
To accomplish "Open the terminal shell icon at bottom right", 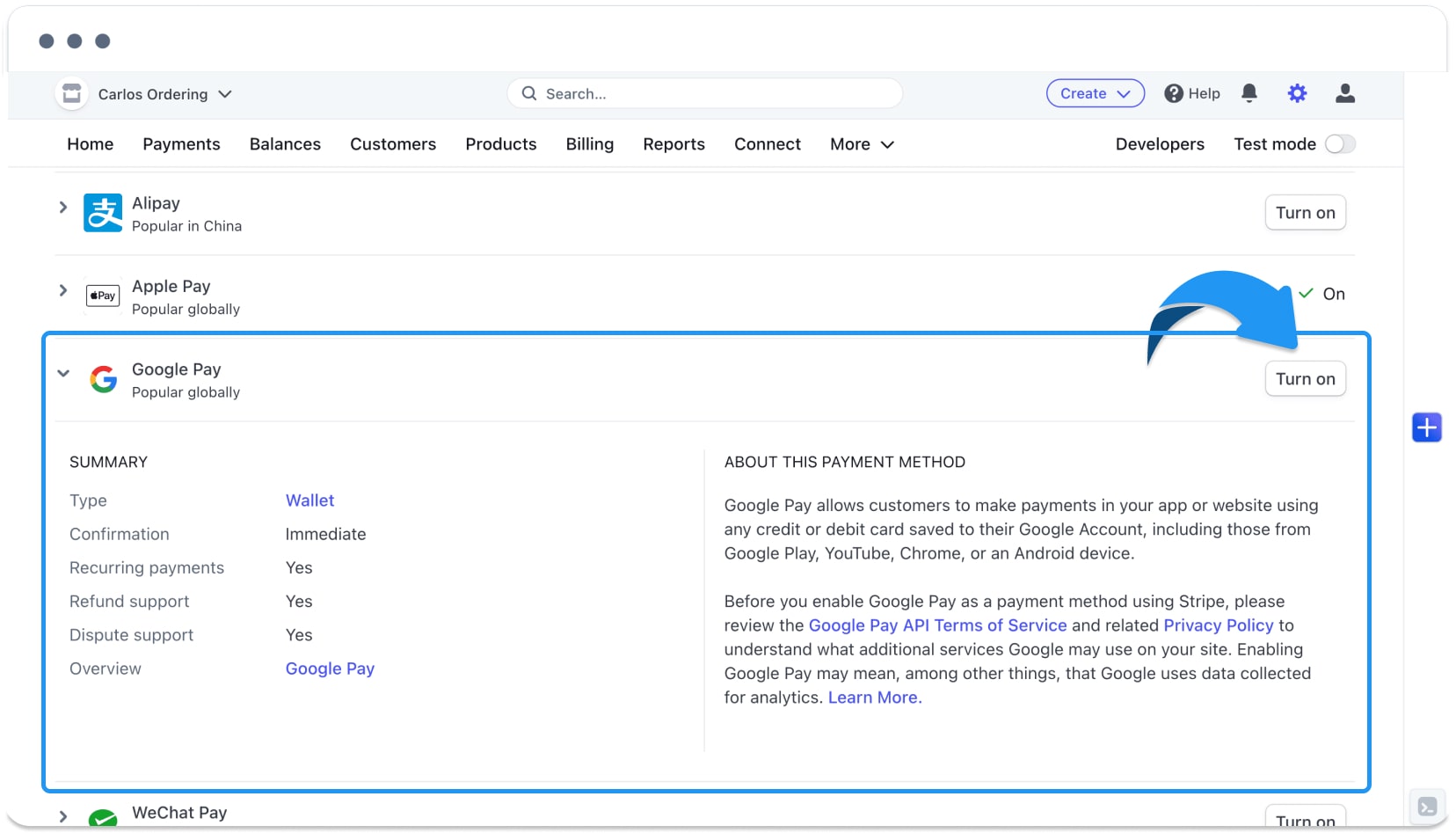I will 1427,807.
